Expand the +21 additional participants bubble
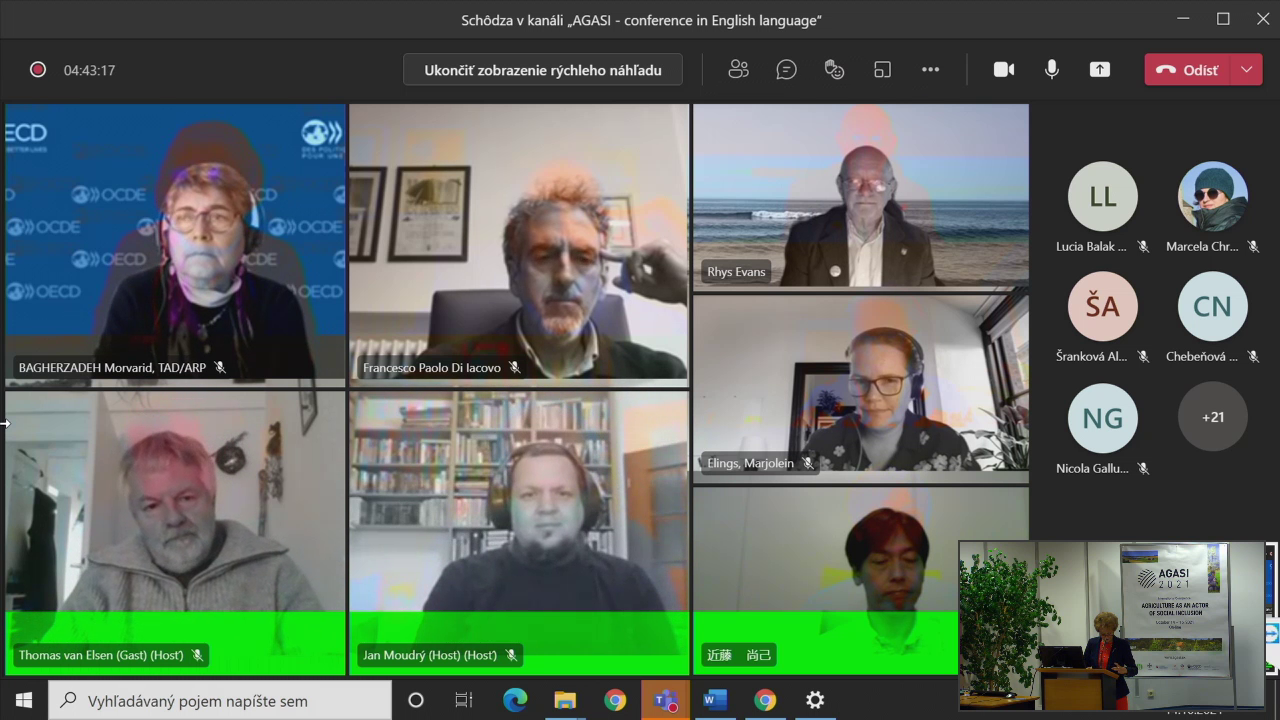This screenshot has width=1280, height=720. pos(1212,417)
